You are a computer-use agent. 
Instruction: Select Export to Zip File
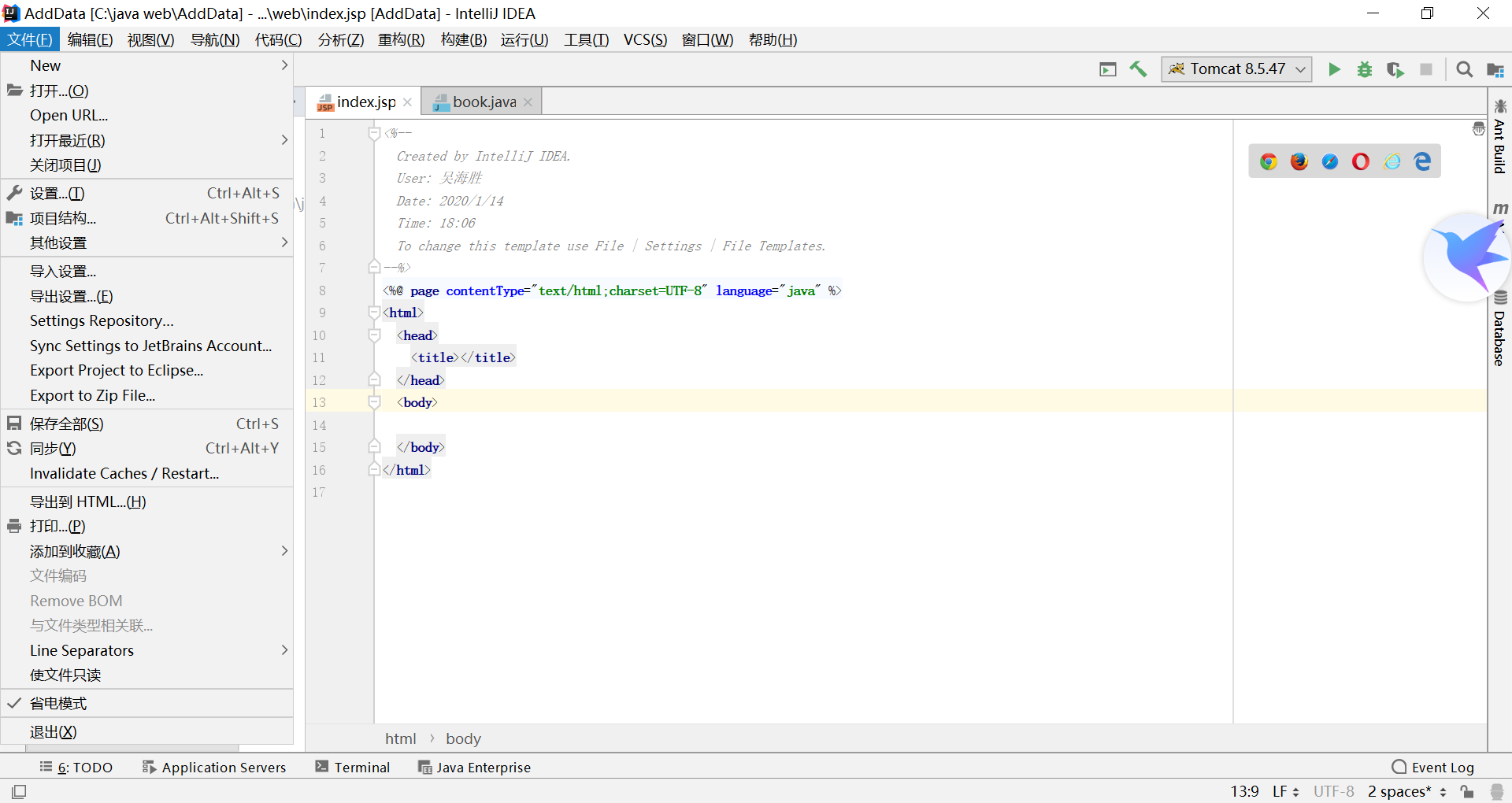pos(147,395)
